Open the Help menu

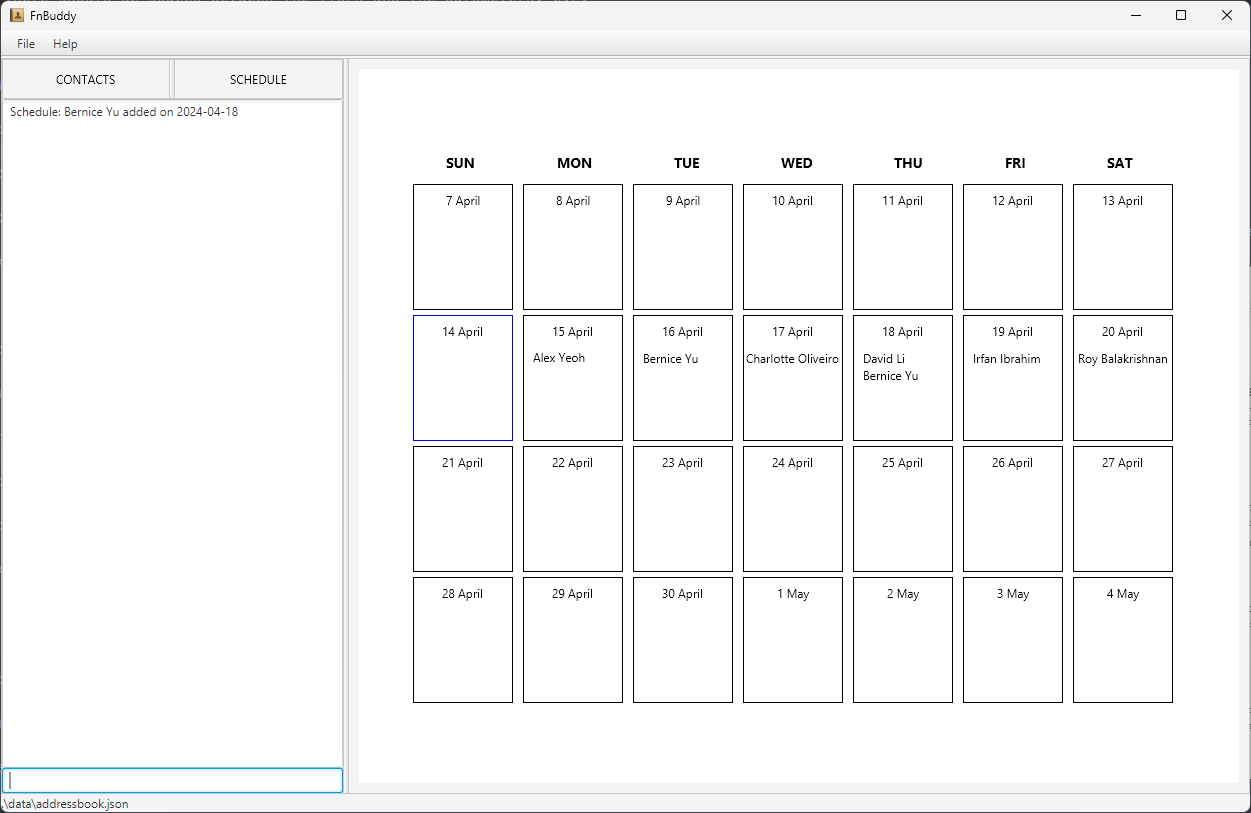coord(65,44)
